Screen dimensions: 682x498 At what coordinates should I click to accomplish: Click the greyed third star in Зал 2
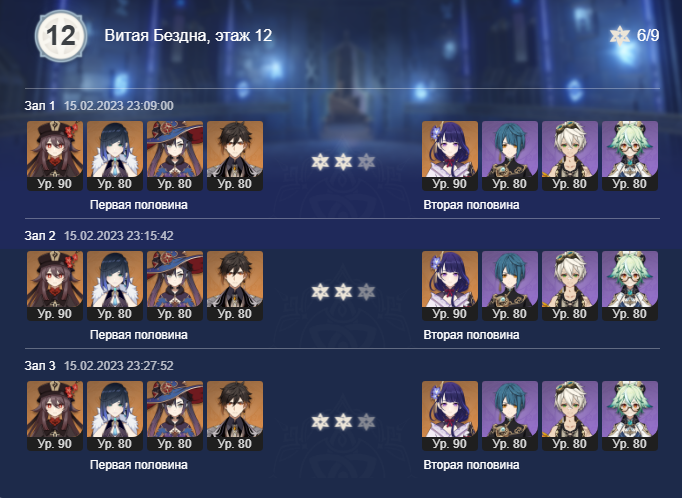(x=366, y=292)
